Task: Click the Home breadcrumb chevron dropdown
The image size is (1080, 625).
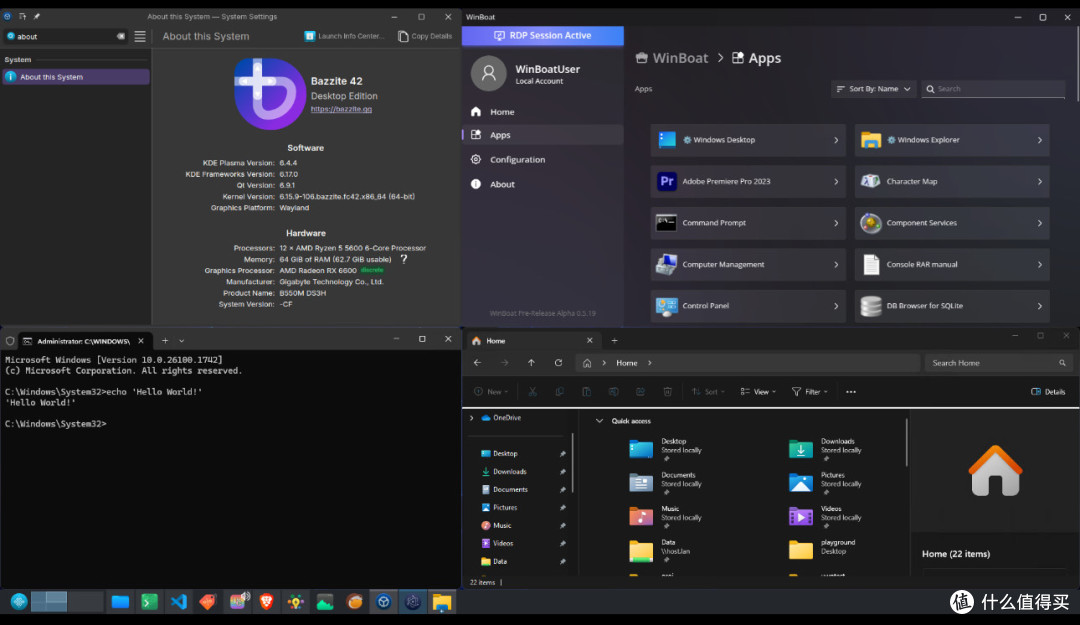Action: (650, 362)
